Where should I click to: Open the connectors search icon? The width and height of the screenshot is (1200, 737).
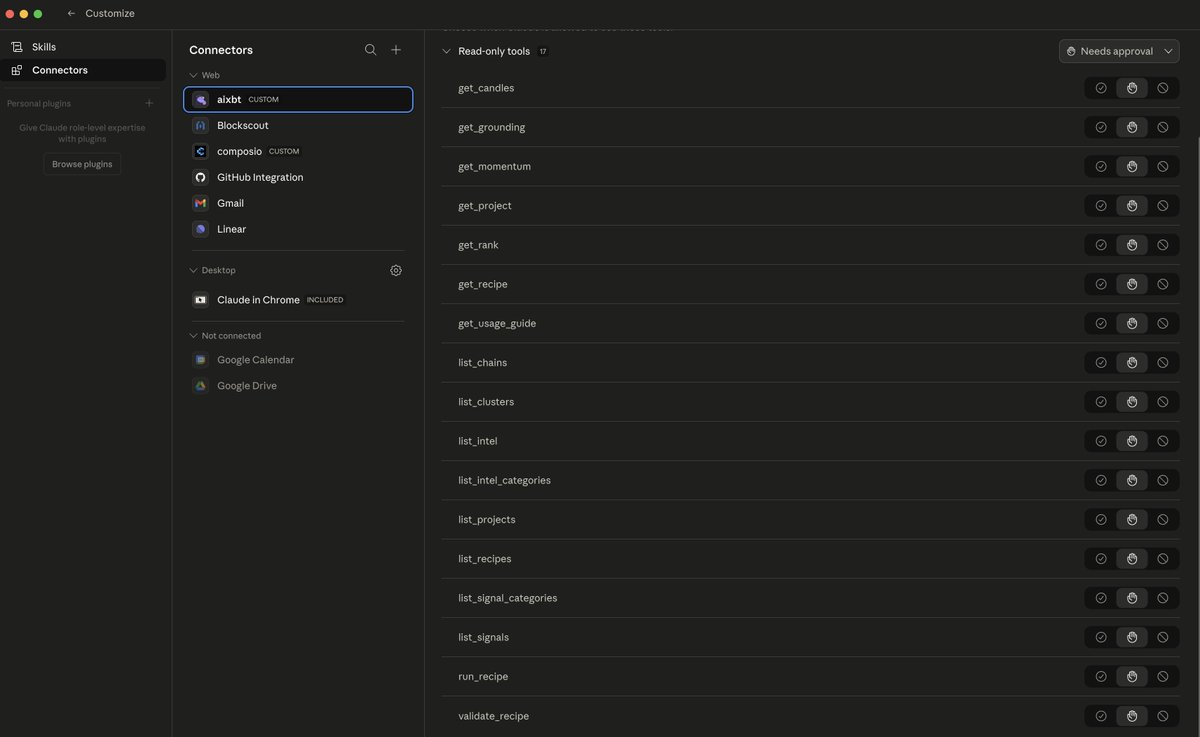[371, 50]
